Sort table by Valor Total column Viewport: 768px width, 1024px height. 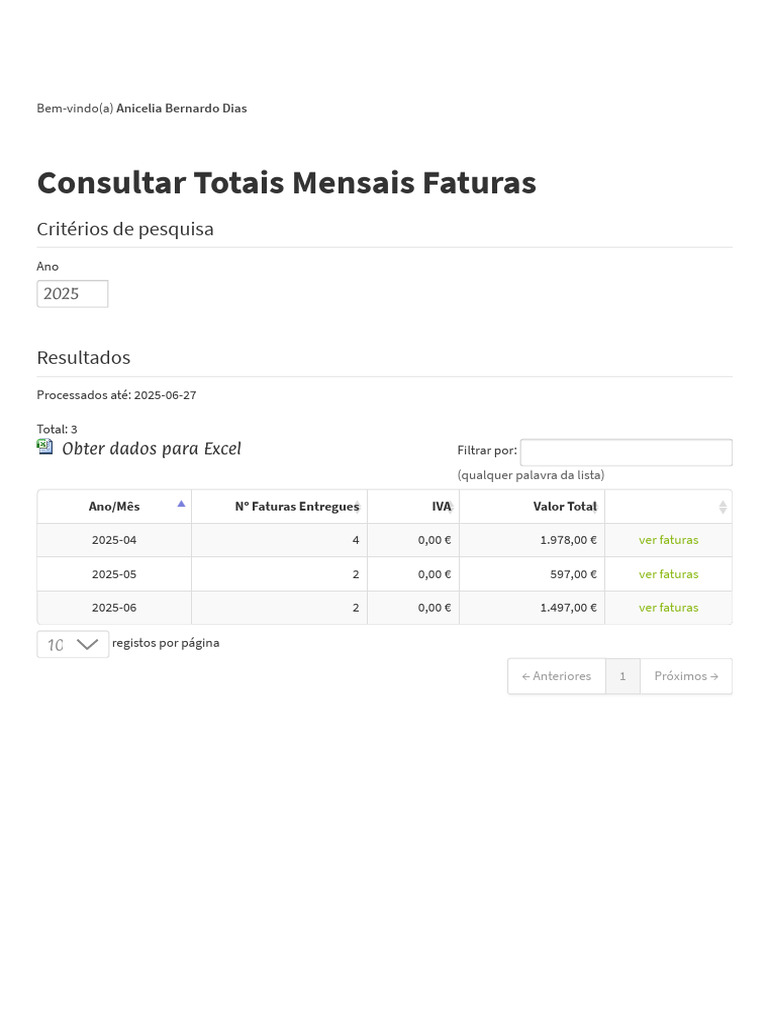click(565, 507)
